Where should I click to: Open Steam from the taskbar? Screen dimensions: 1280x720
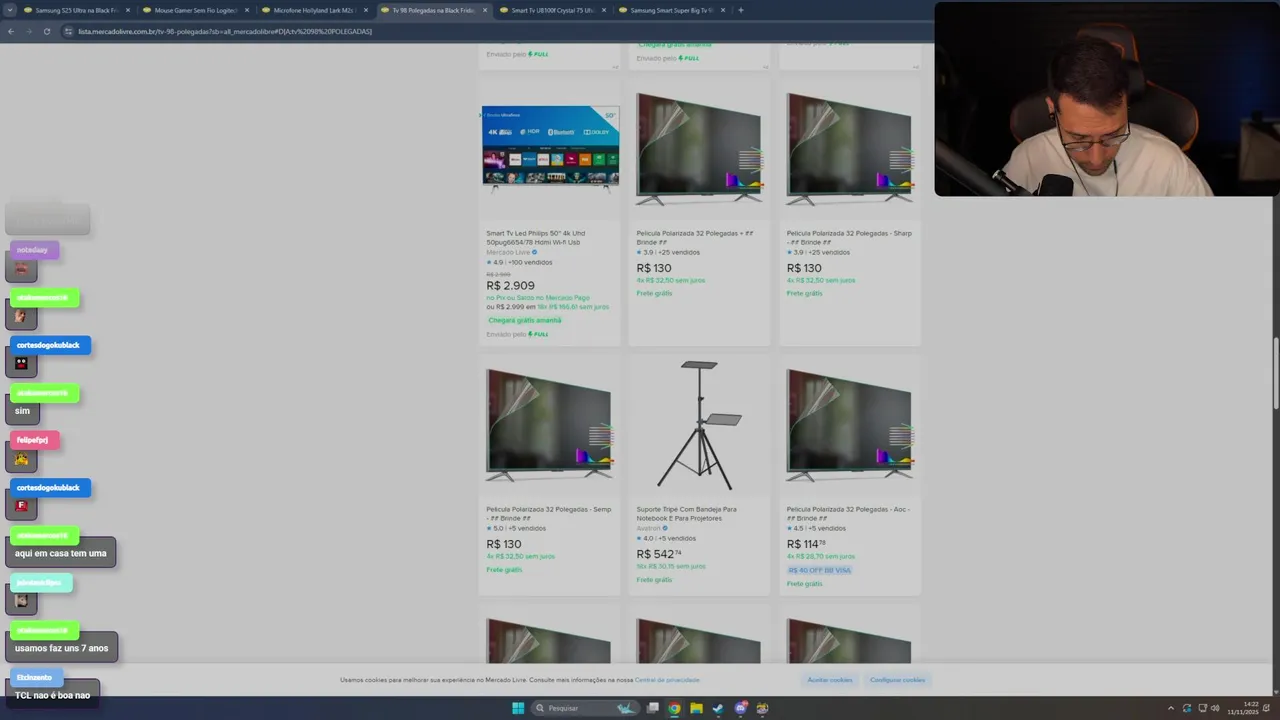coord(718,708)
